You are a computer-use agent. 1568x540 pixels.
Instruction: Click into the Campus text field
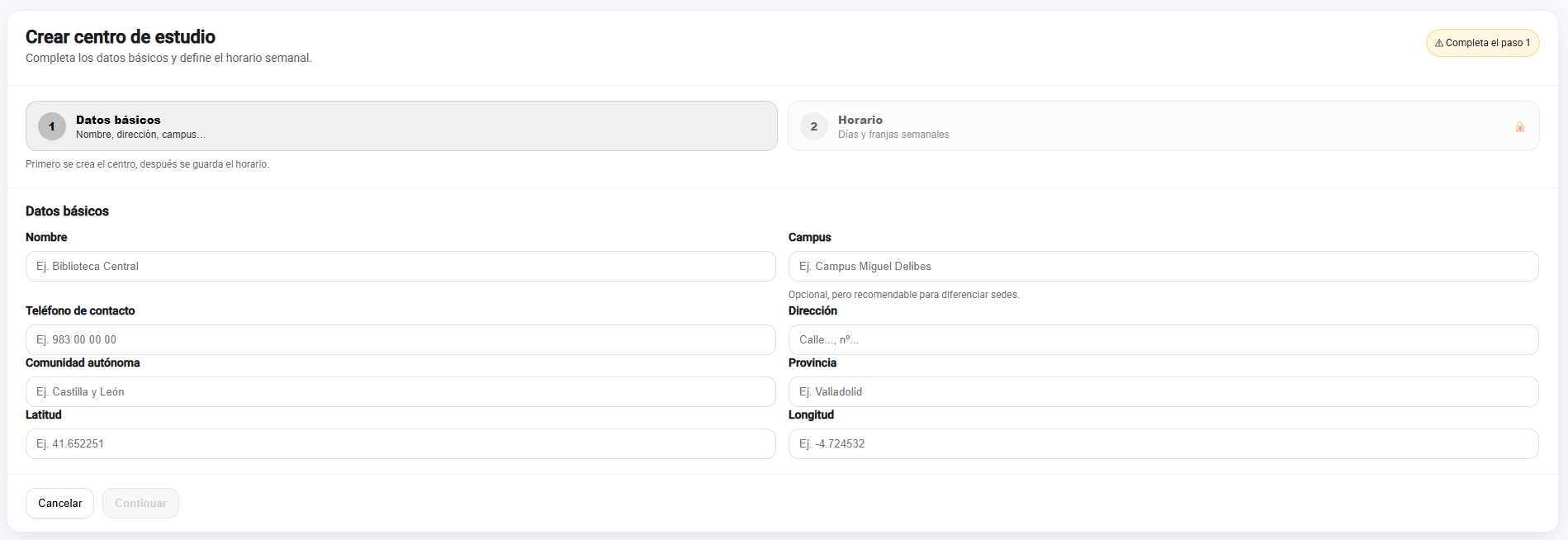[1163, 267]
